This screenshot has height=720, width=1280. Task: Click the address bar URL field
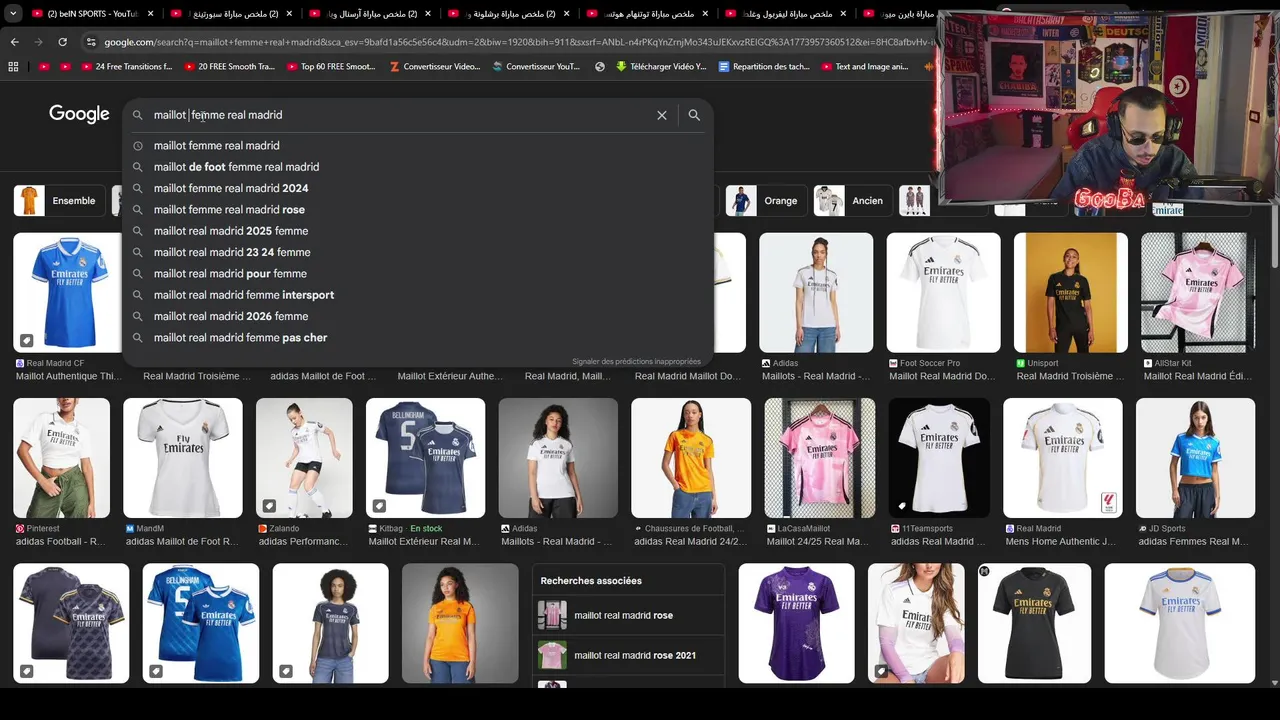click(510, 42)
